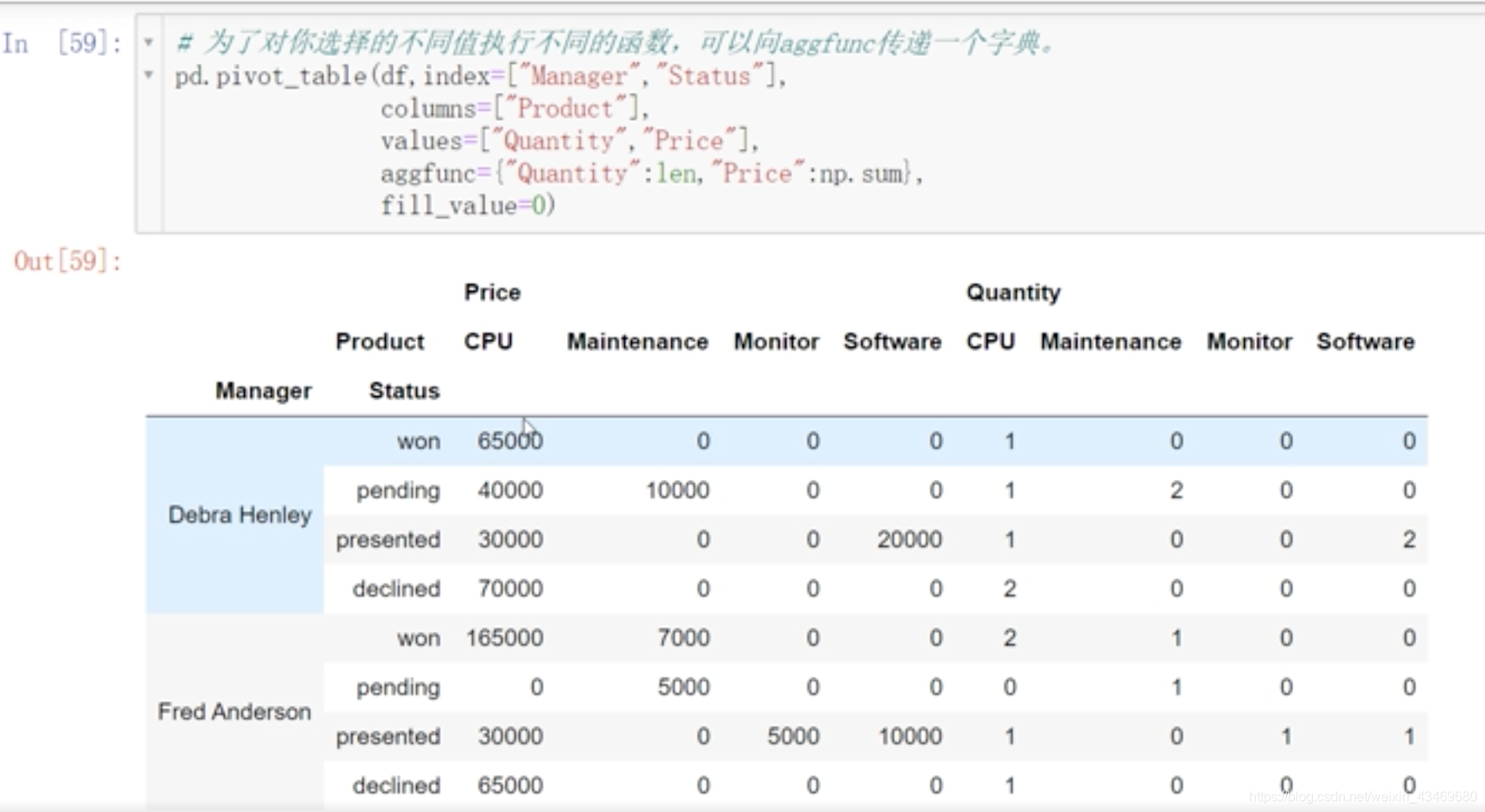Click Debra Henley's won status row label
Image resolution: width=1485 pixels, height=812 pixels.
[x=419, y=441]
